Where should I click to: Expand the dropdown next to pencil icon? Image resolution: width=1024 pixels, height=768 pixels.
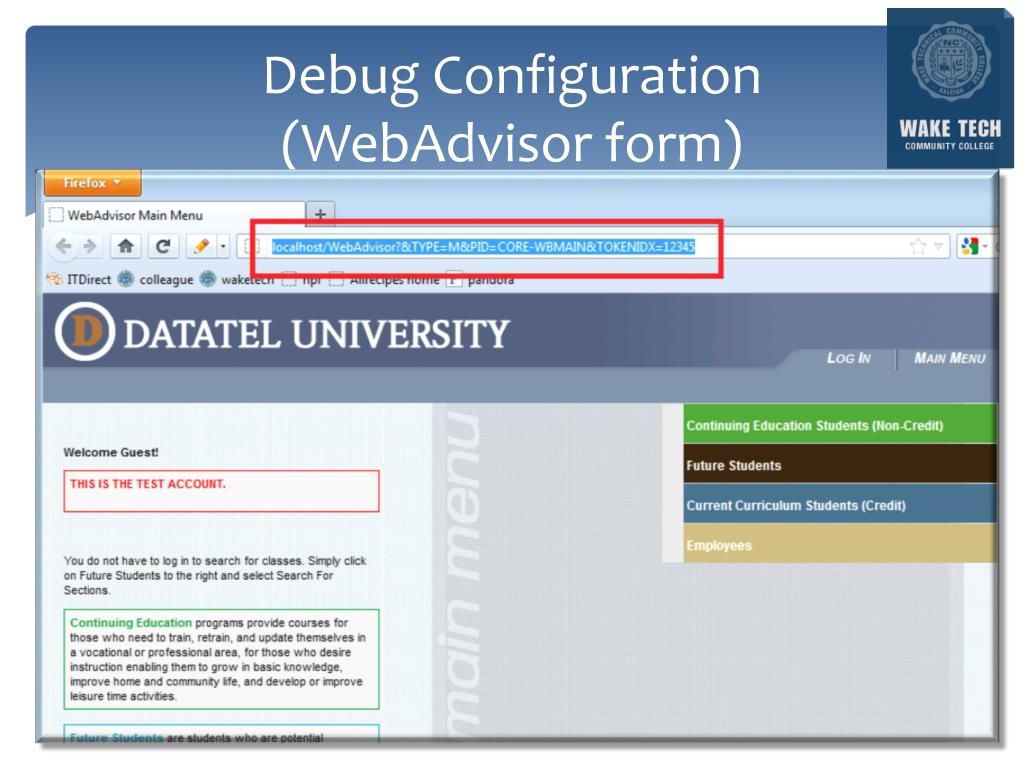point(223,246)
